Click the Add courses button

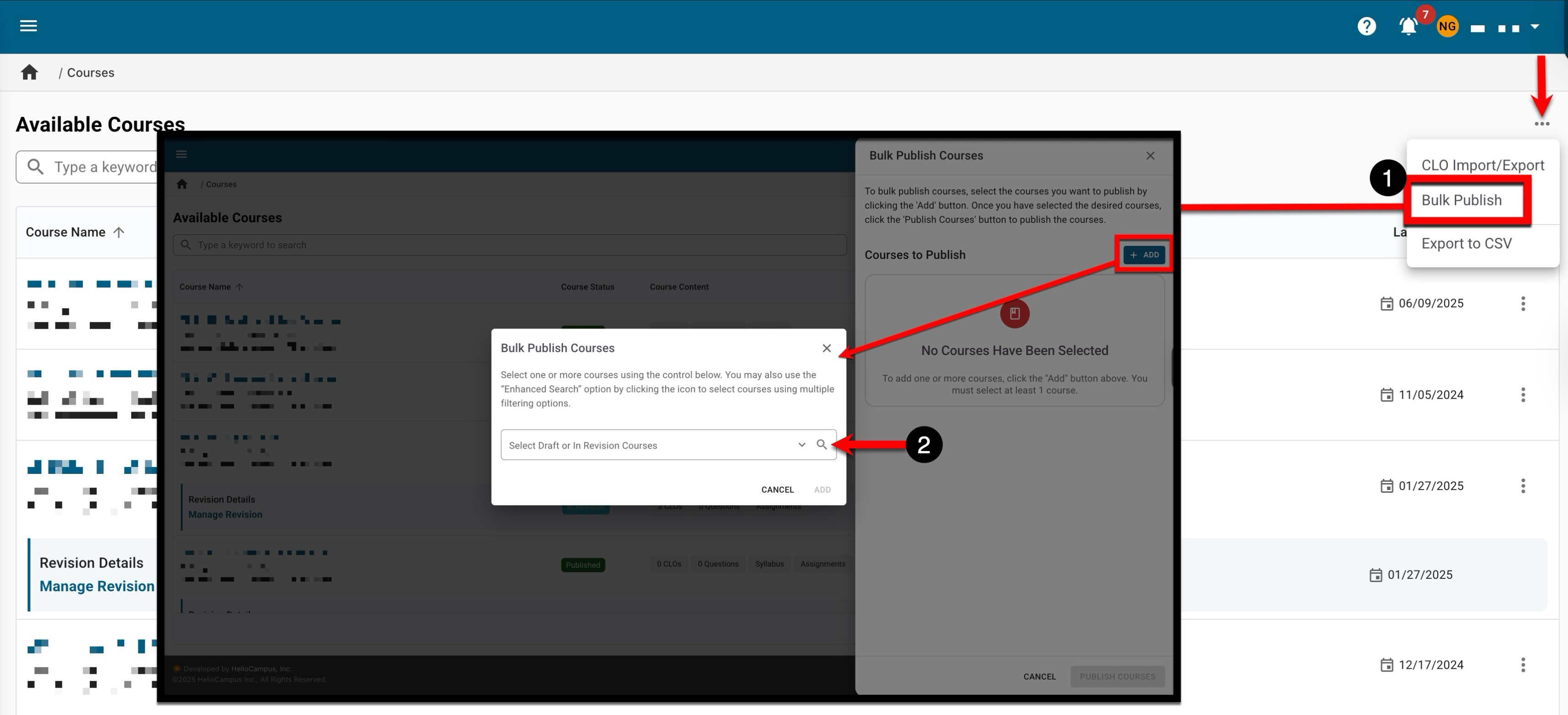(x=1144, y=255)
